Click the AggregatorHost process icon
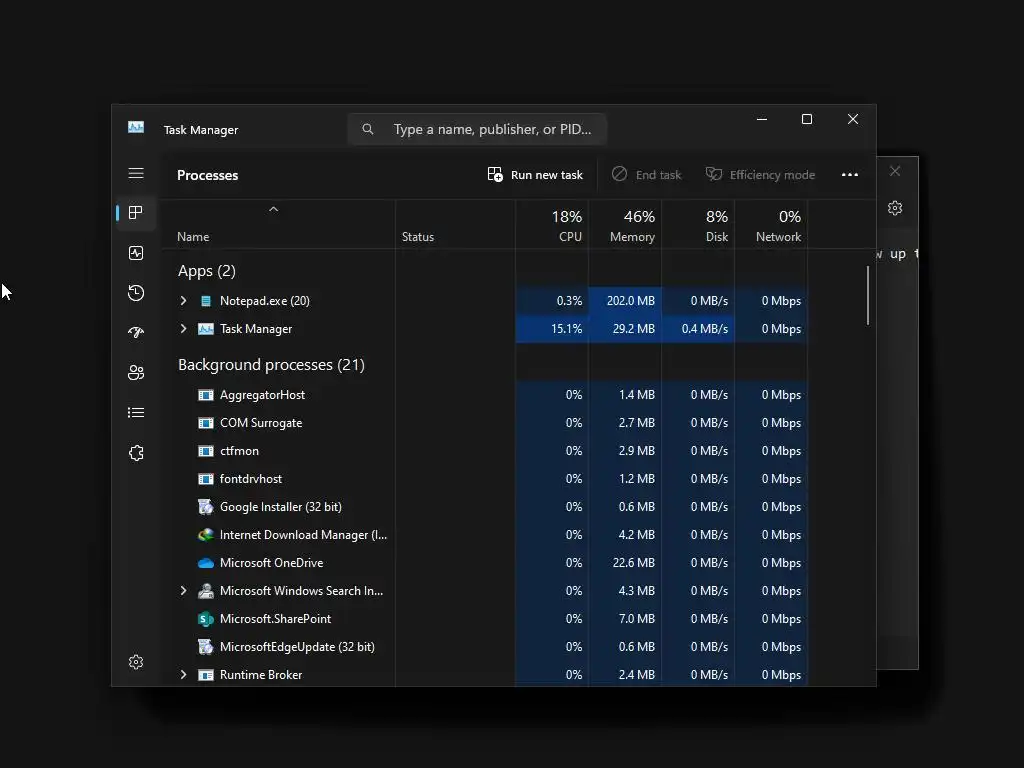 tap(206, 395)
